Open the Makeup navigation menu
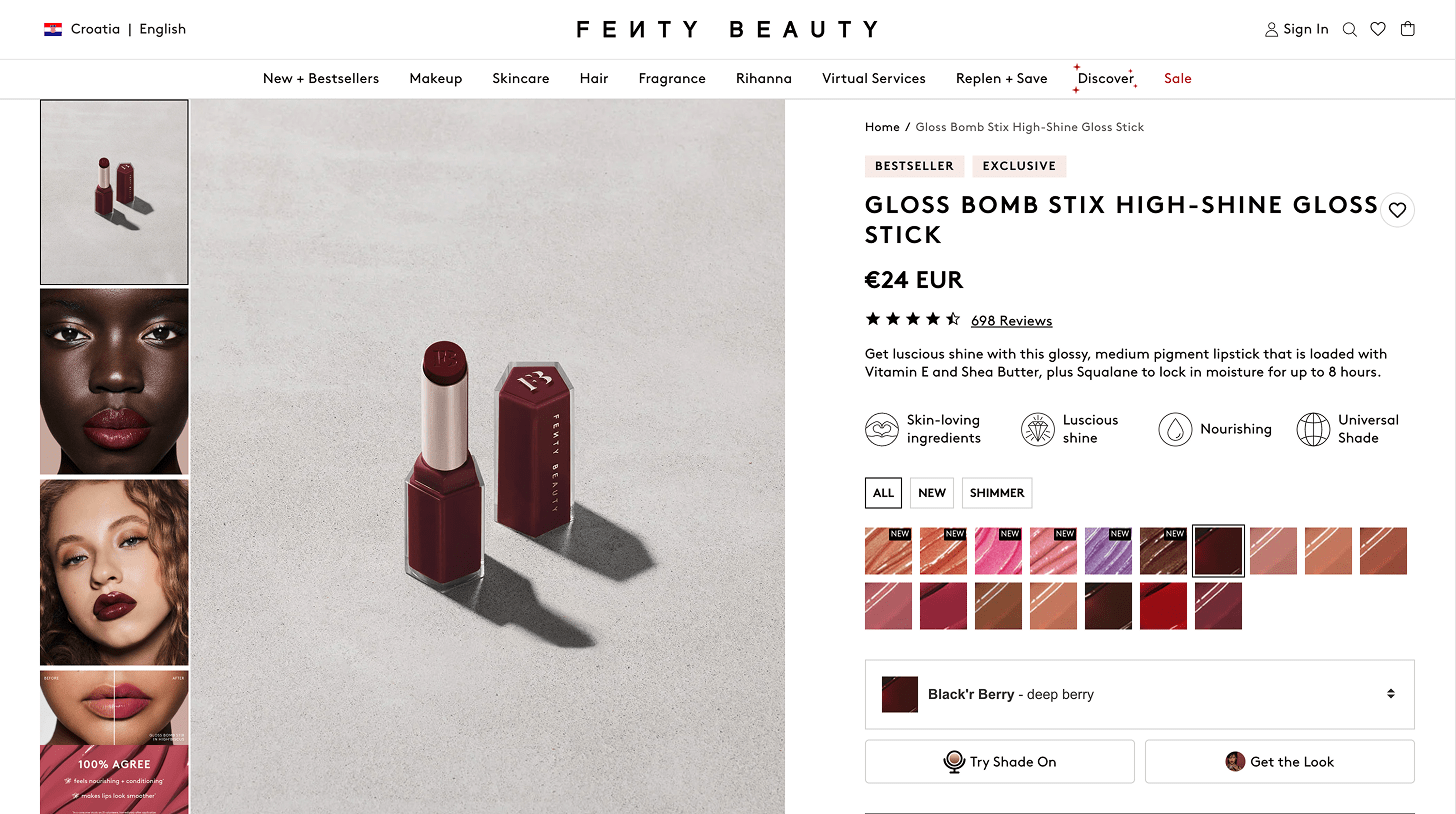 (435, 78)
